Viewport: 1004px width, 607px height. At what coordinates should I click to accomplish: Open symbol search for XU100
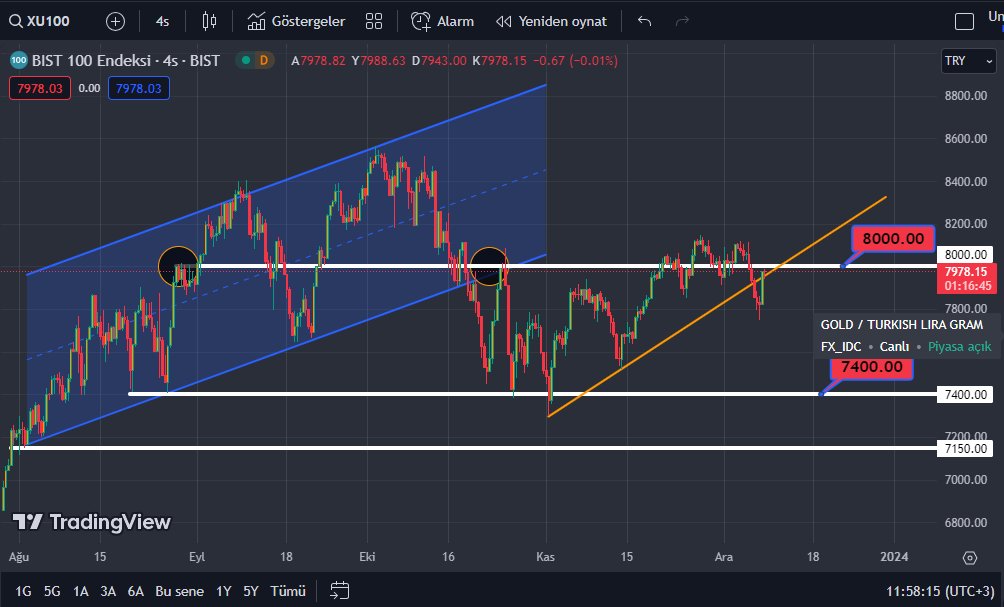click(x=40, y=21)
